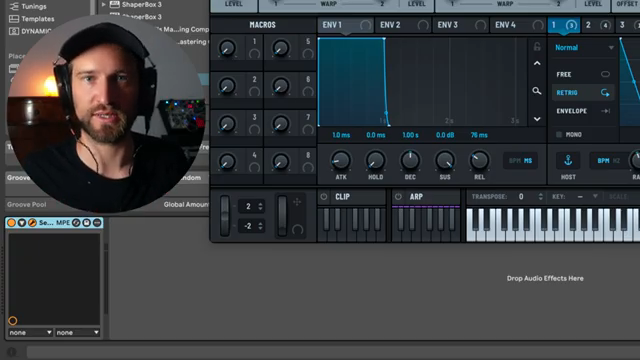Open plug-in window with wrench icon
The image size is (640, 360).
32,222
